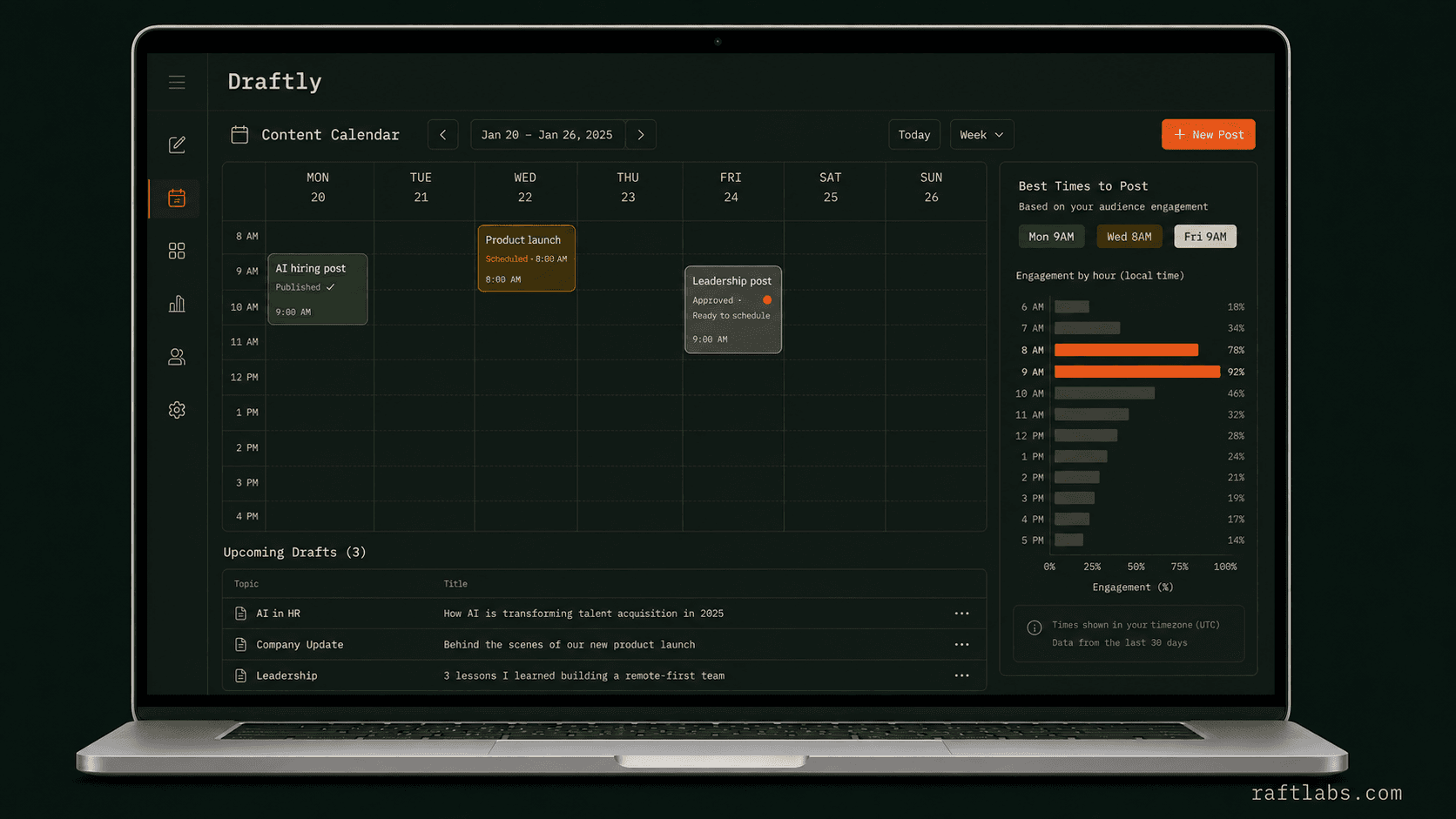Open the Product launch scheduled event

click(526, 258)
